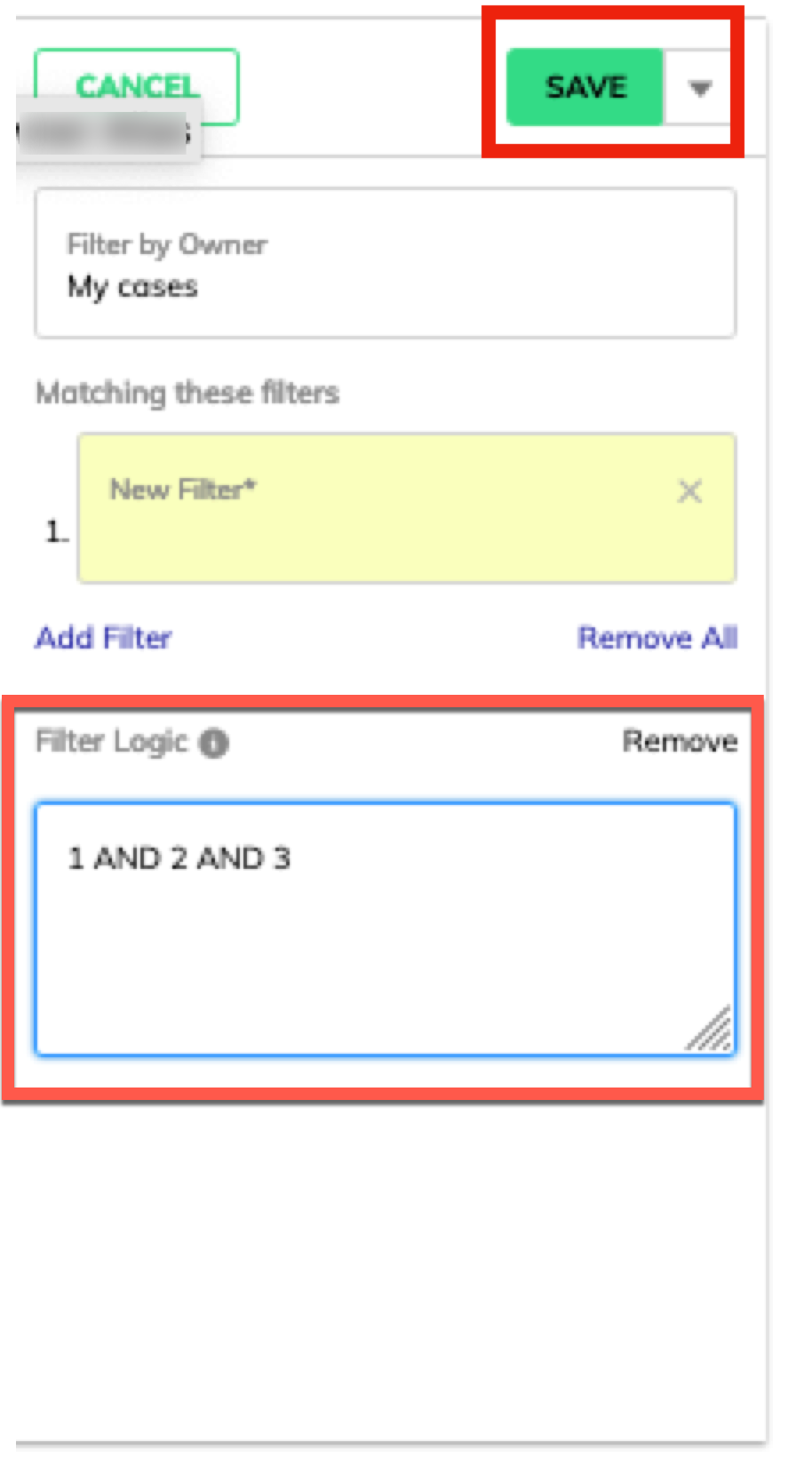This screenshot has width=812, height=1466.
Task: Open the yellow New Filter card
Action: tap(406, 508)
